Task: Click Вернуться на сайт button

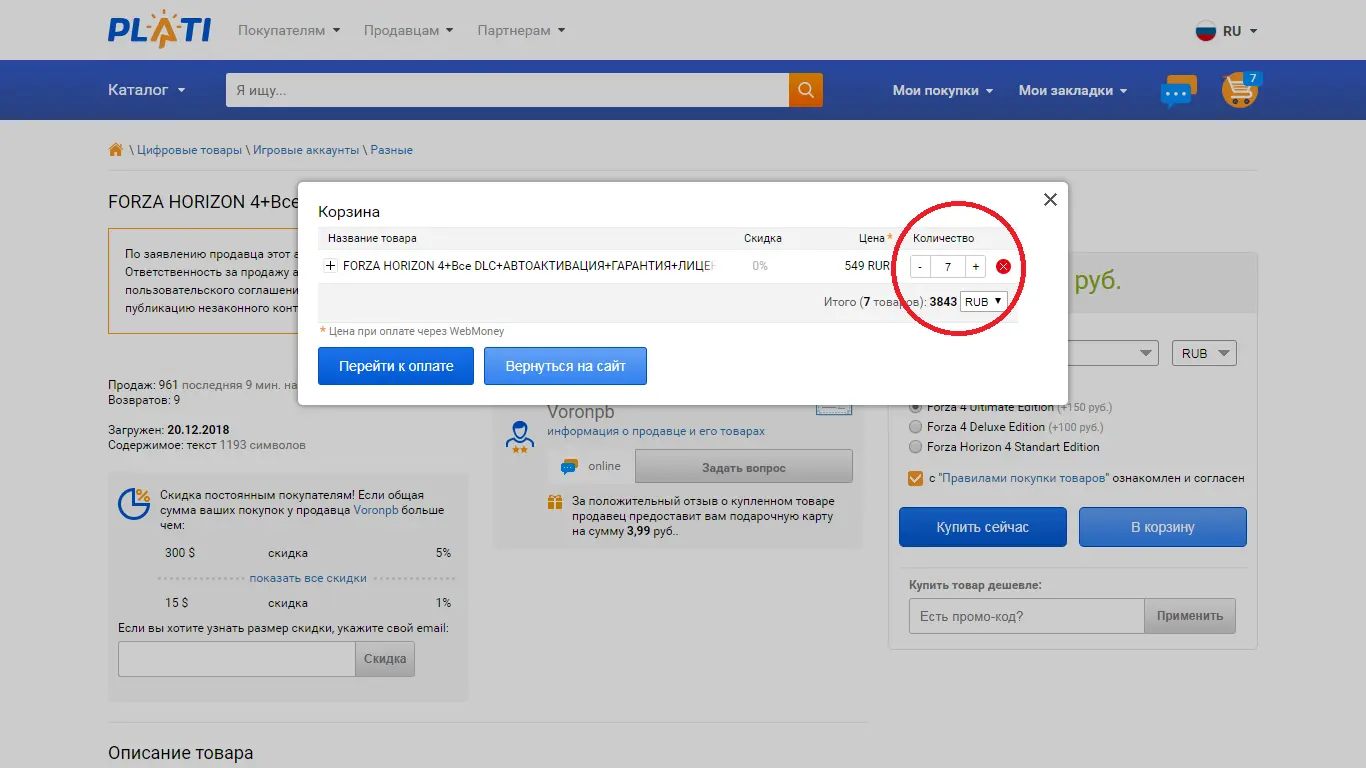Action: tap(566, 366)
